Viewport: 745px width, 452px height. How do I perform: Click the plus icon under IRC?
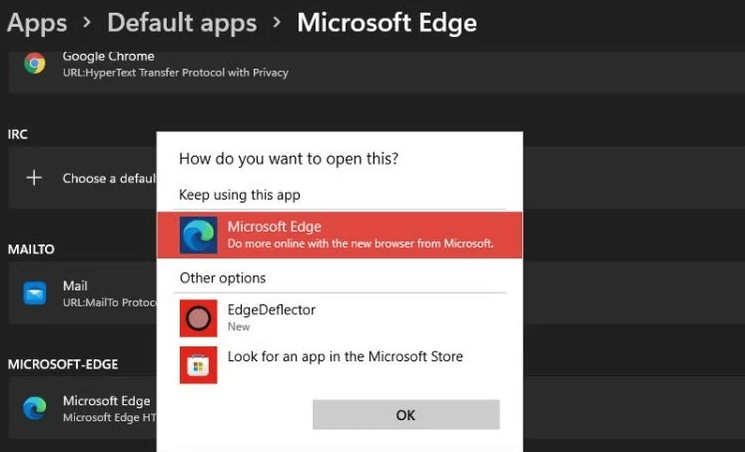point(34,178)
